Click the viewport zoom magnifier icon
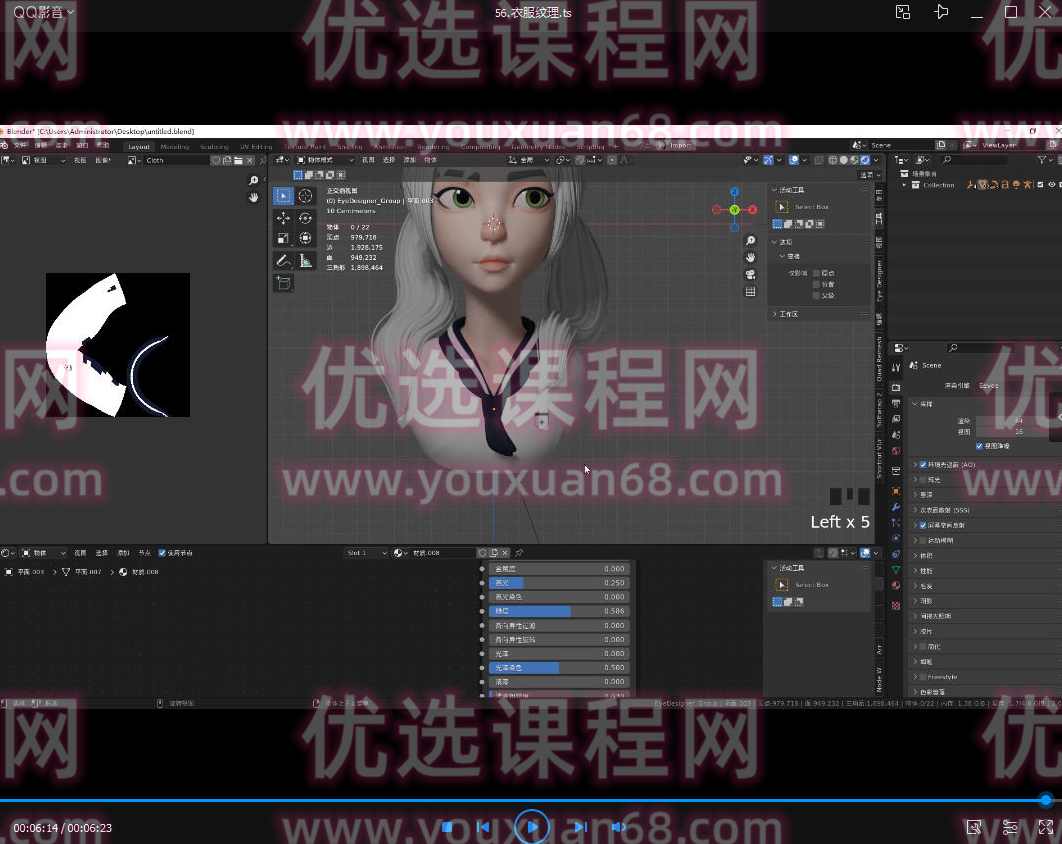The image size is (1062, 844). (751, 240)
